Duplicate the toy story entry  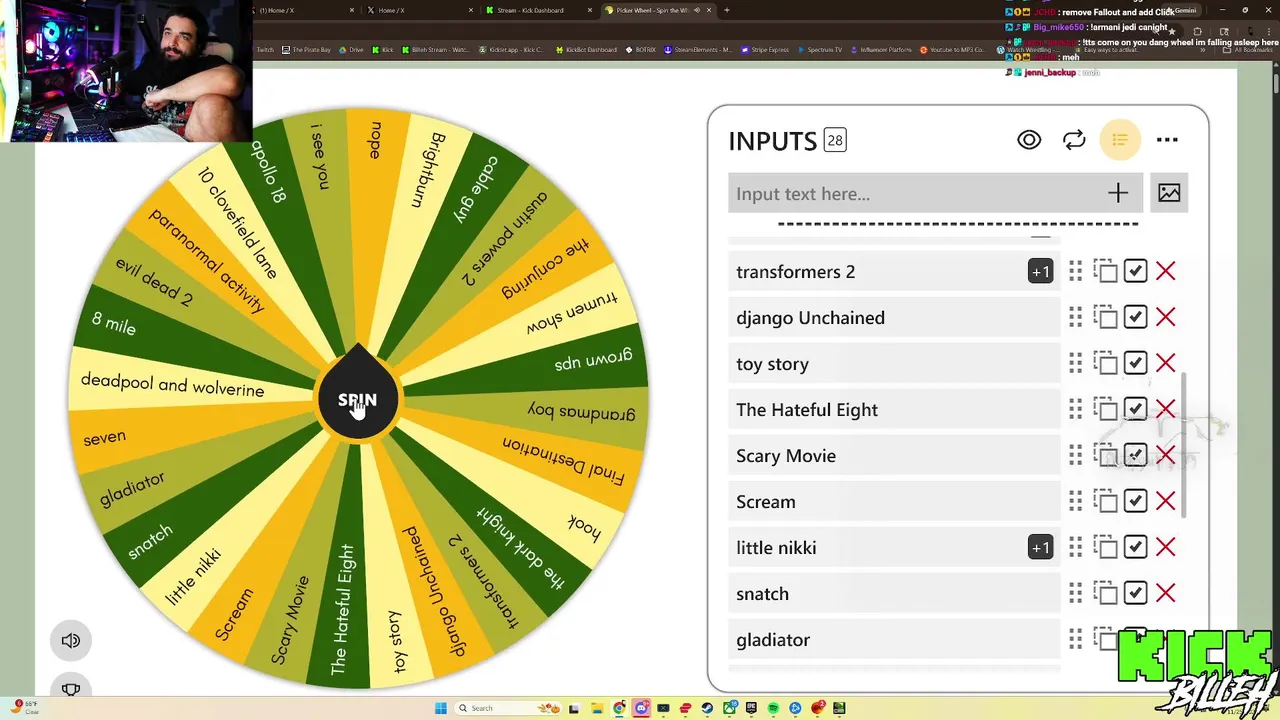(x=1105, y=363)
